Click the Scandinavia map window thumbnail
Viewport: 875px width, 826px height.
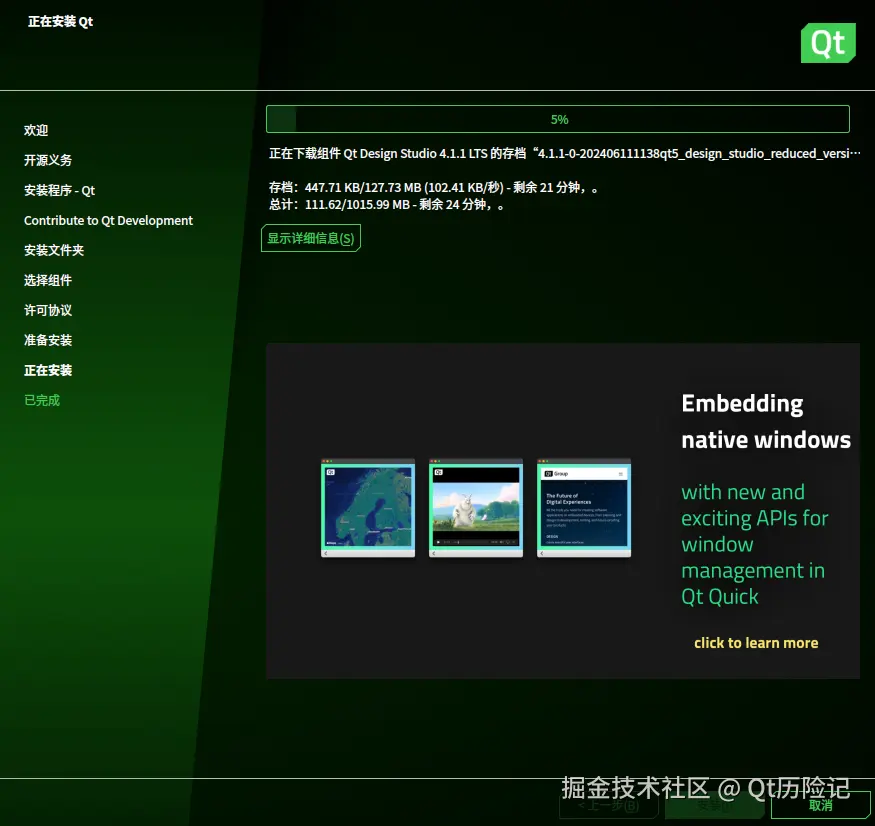tap(368, 508)
